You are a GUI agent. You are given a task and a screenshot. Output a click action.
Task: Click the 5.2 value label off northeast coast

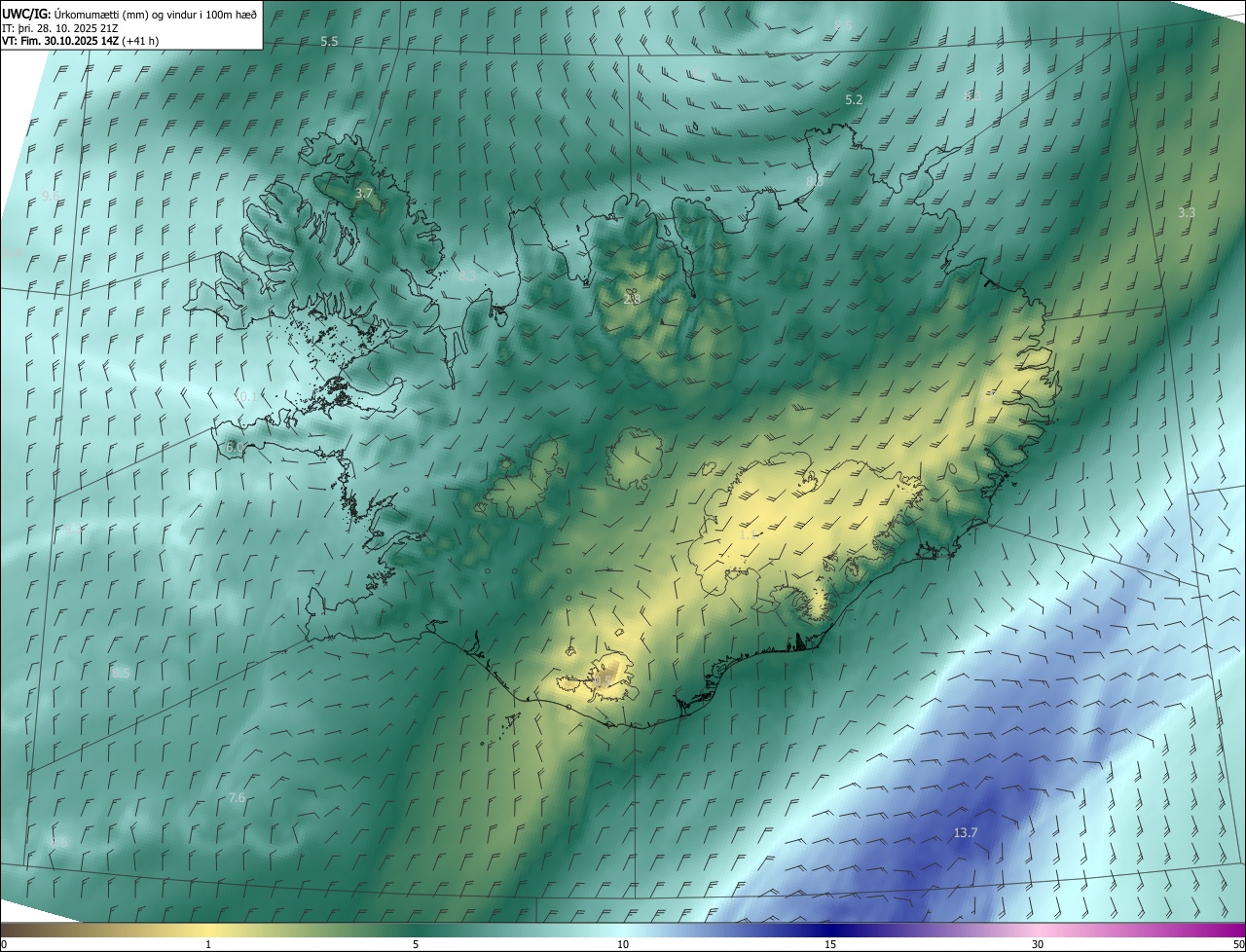[x=854, y=99]
